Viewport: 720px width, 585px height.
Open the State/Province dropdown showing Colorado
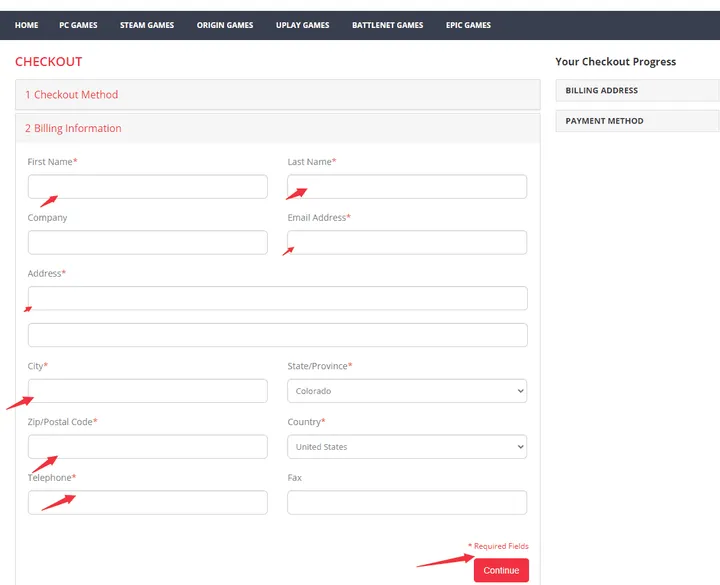tap(406, 391)
